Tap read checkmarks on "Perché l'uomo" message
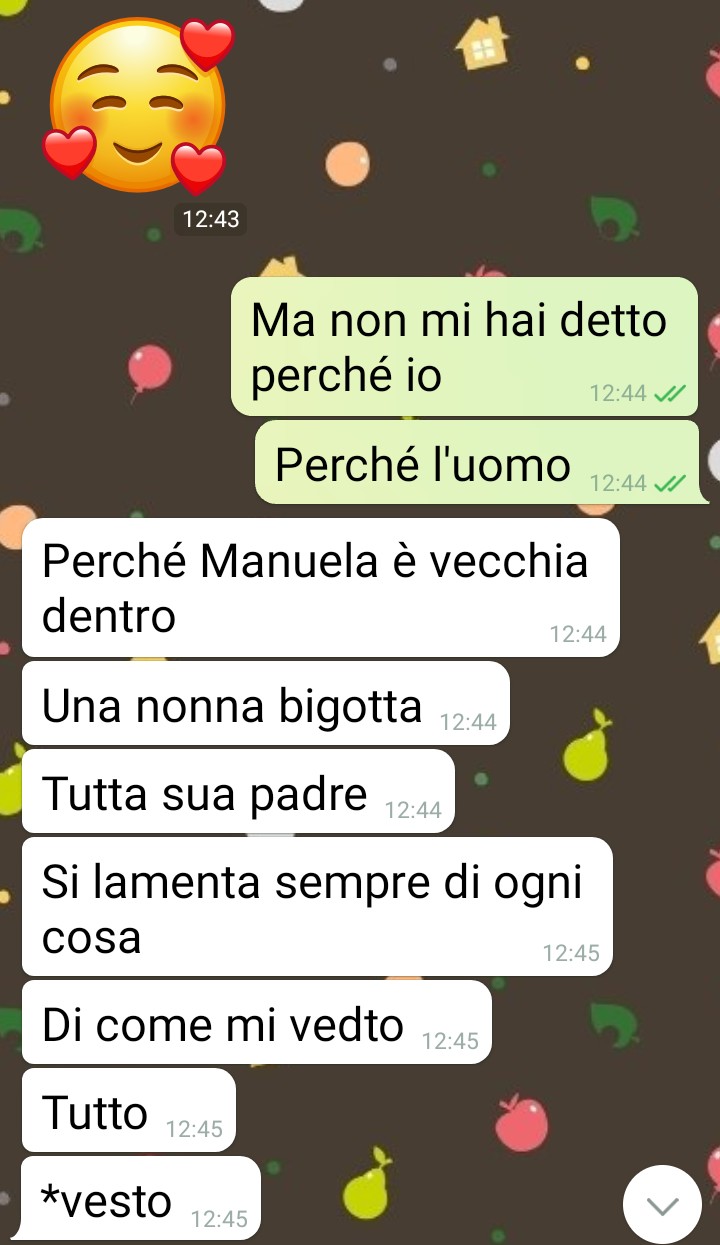 coord(669,484)
